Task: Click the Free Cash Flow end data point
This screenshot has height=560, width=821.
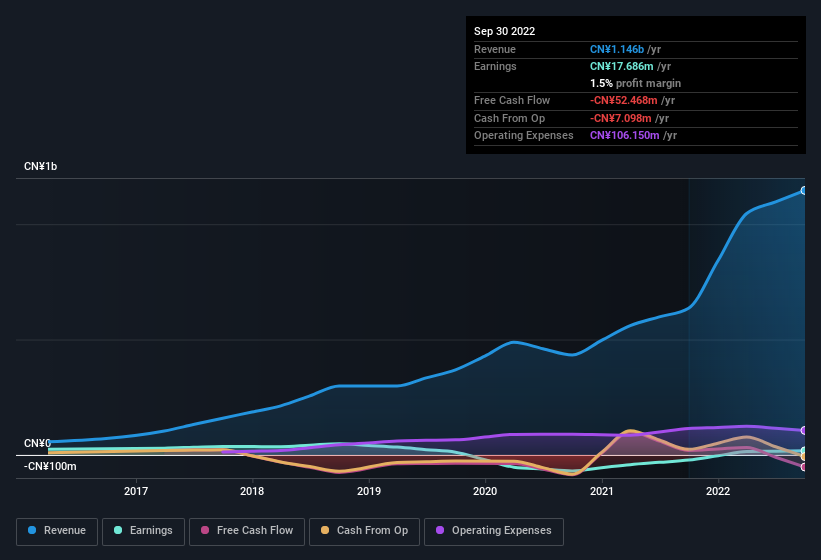Action: point(804,467)
